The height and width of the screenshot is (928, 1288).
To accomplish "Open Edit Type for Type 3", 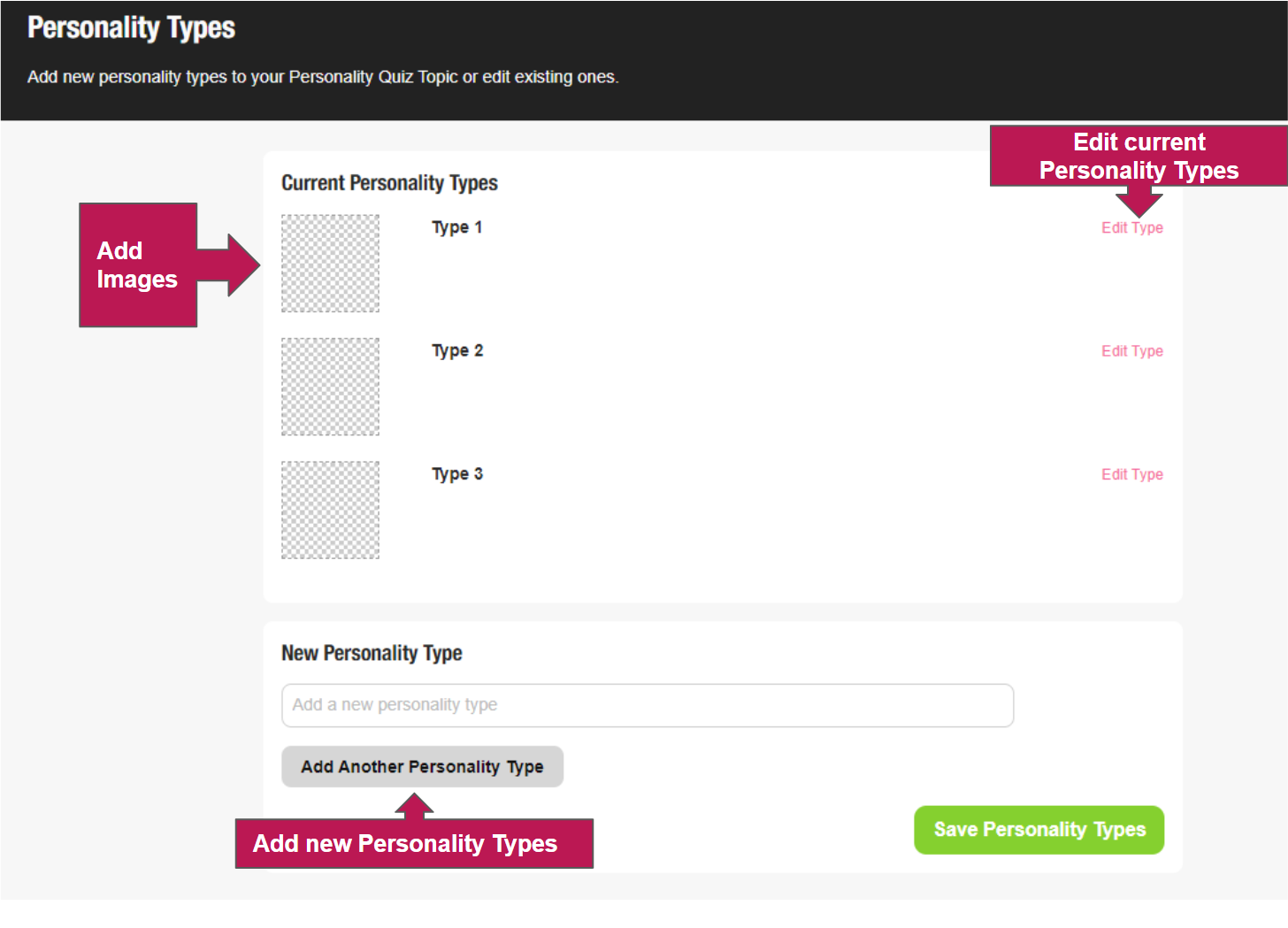I will 1131,474.
